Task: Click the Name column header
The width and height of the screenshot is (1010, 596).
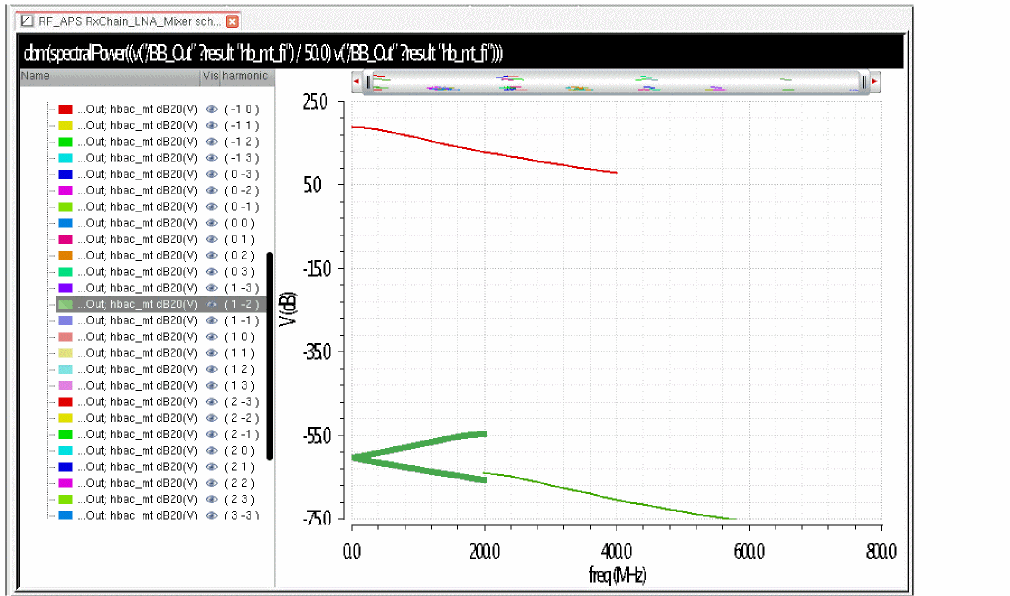Action: 110,76
